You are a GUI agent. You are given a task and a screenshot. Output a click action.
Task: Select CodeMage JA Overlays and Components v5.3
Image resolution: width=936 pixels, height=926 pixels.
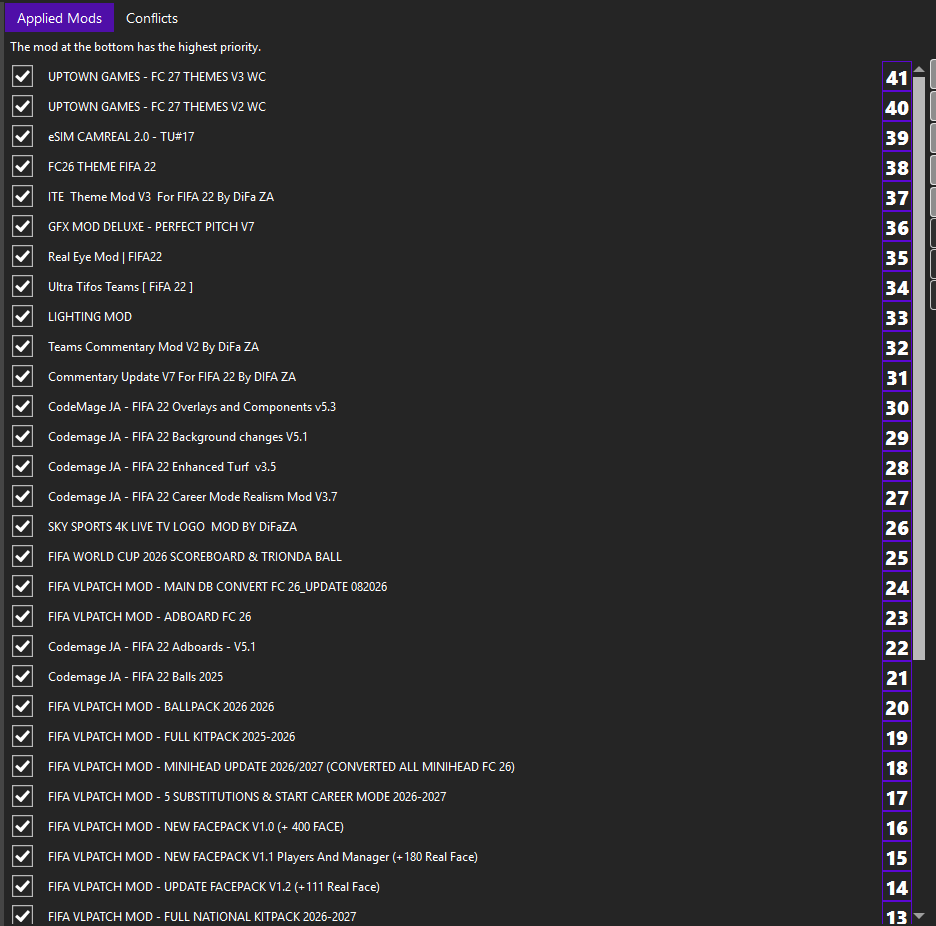click(x=192, y=407)
